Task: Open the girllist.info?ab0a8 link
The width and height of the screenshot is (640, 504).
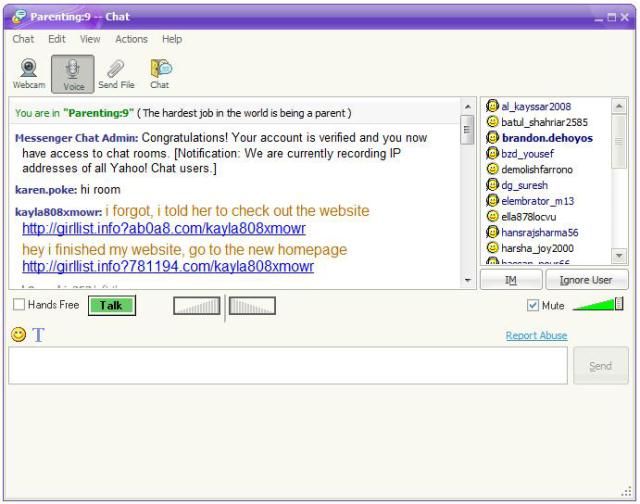Action: pyautogui.click(x=164, y=229)
